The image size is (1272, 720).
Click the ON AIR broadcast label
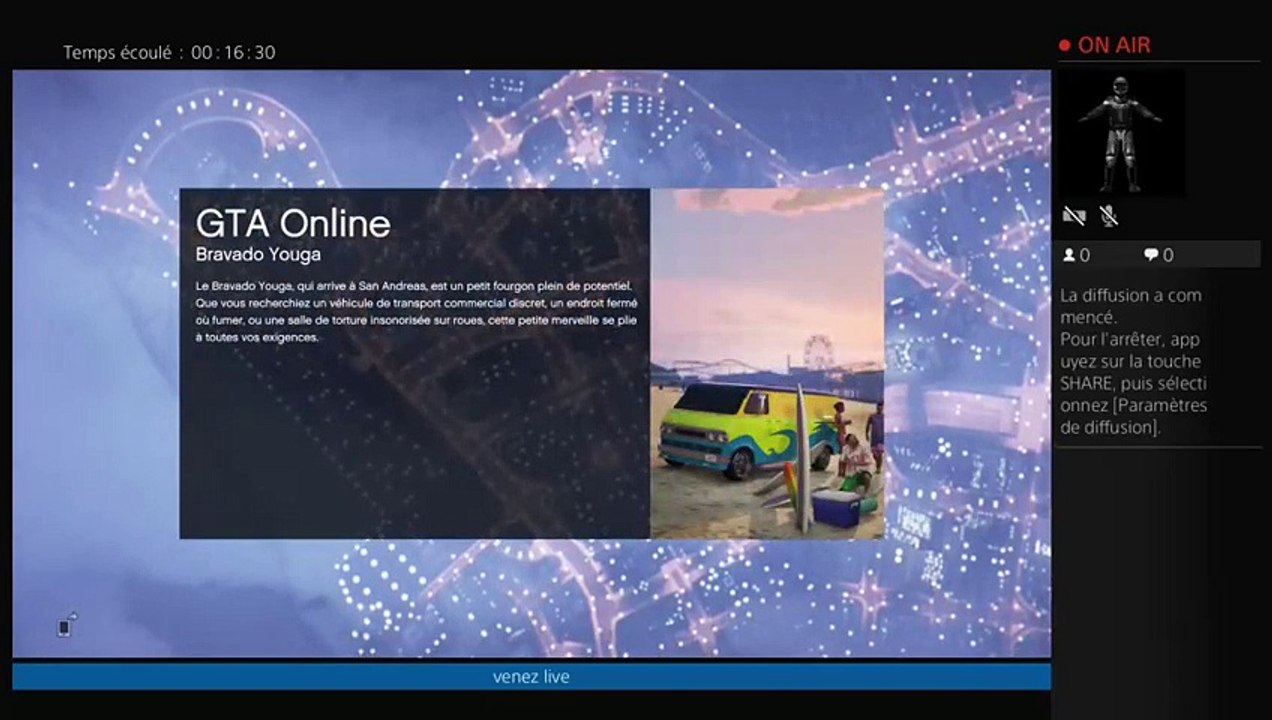pos(1114,45)
